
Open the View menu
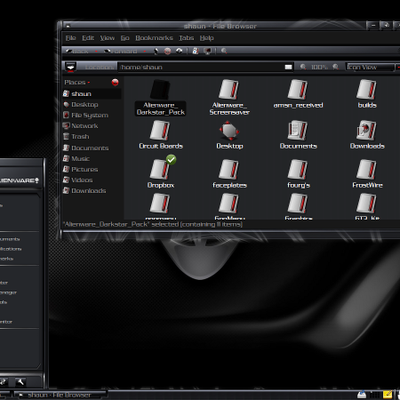tap(107, 38)
